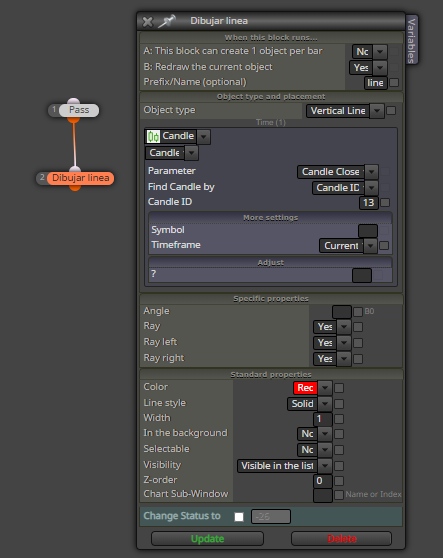
Task: Open Object type Vertical Line dropdown
Action: (x=345, y=111)
